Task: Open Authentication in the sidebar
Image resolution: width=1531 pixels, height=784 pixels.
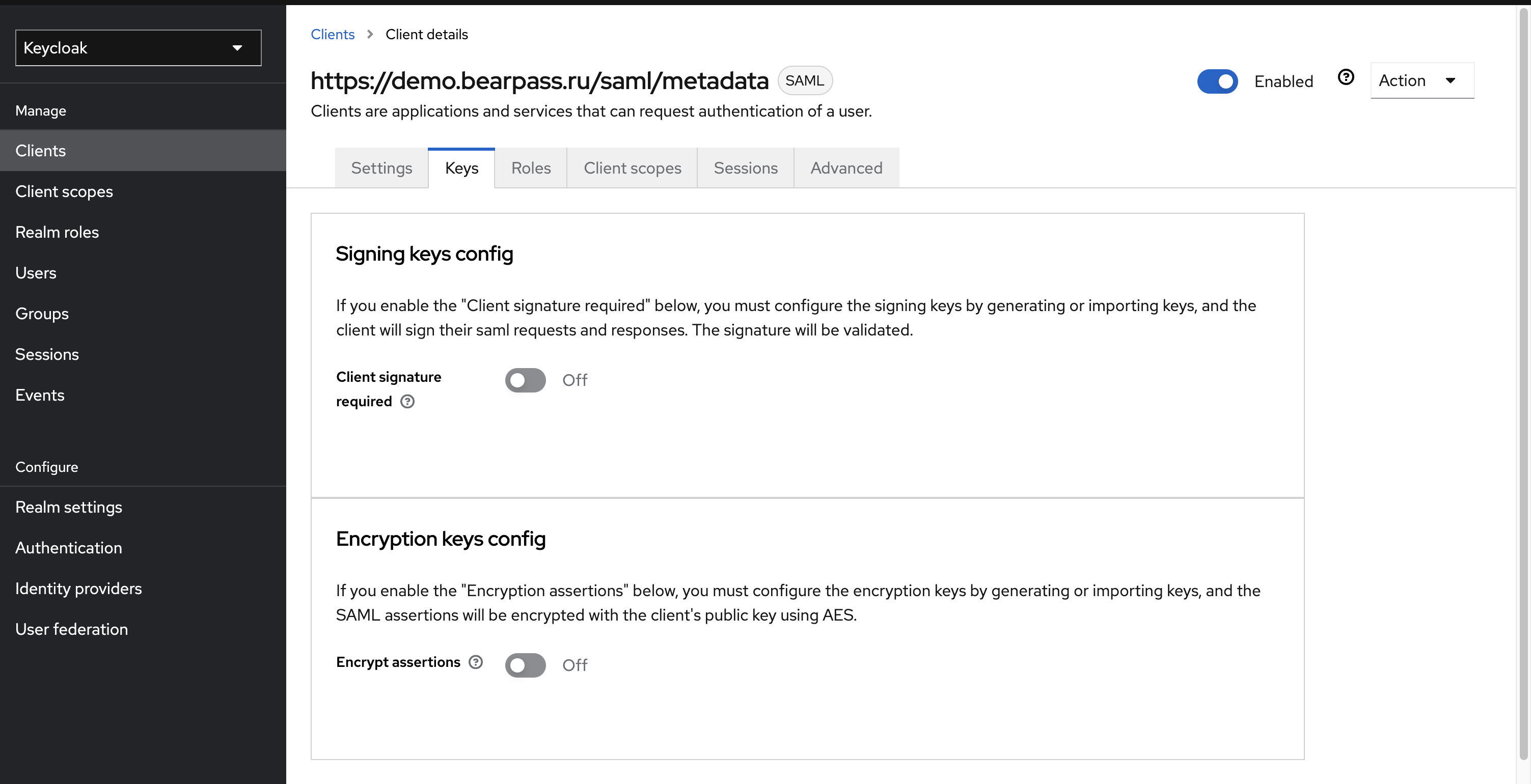Action: 68,548
